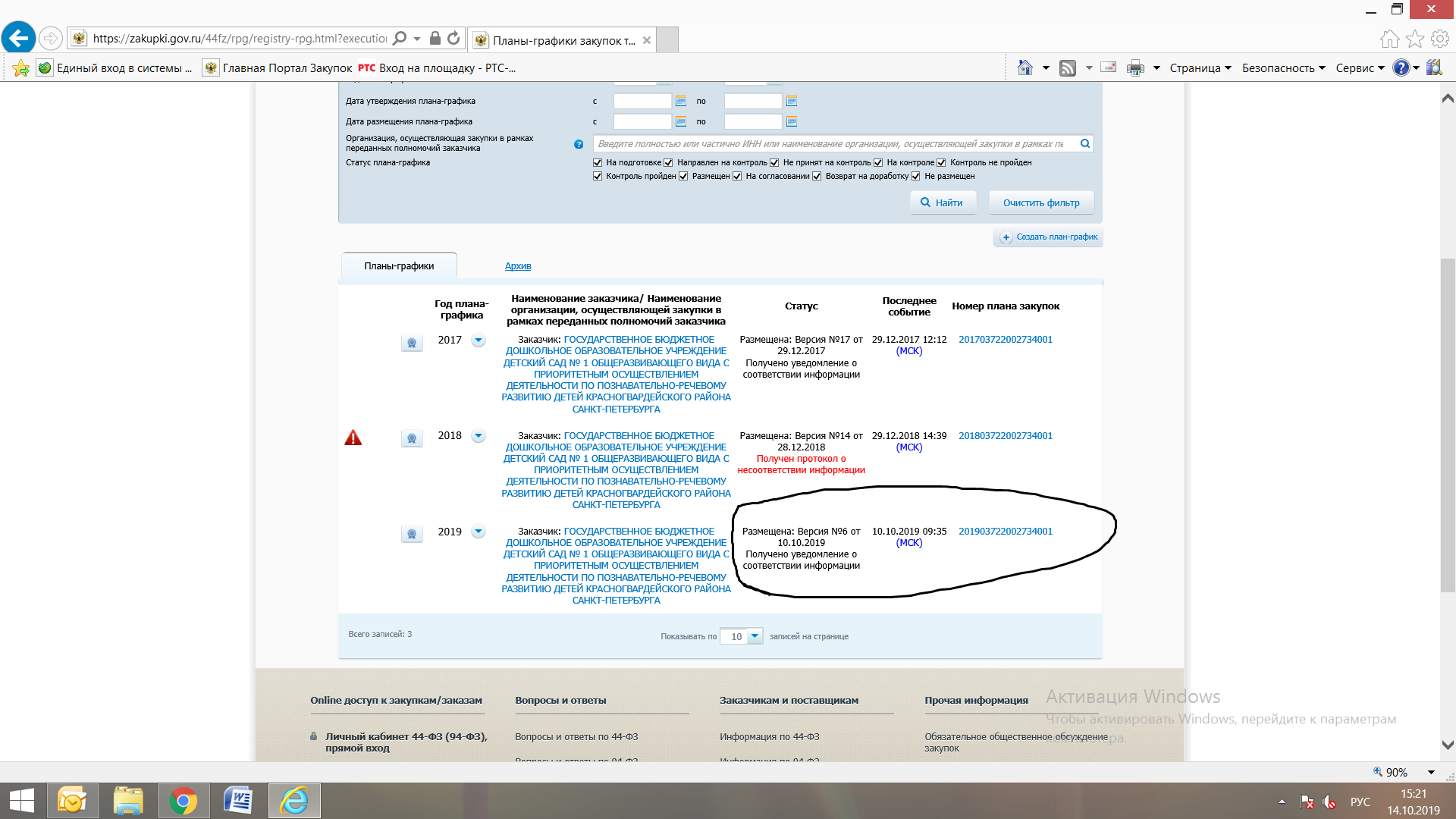Image resolution: width=1456 pixels, height=819 pixels.
Task: Click the red warning triangle for 2018
Action: click(353, 438)
